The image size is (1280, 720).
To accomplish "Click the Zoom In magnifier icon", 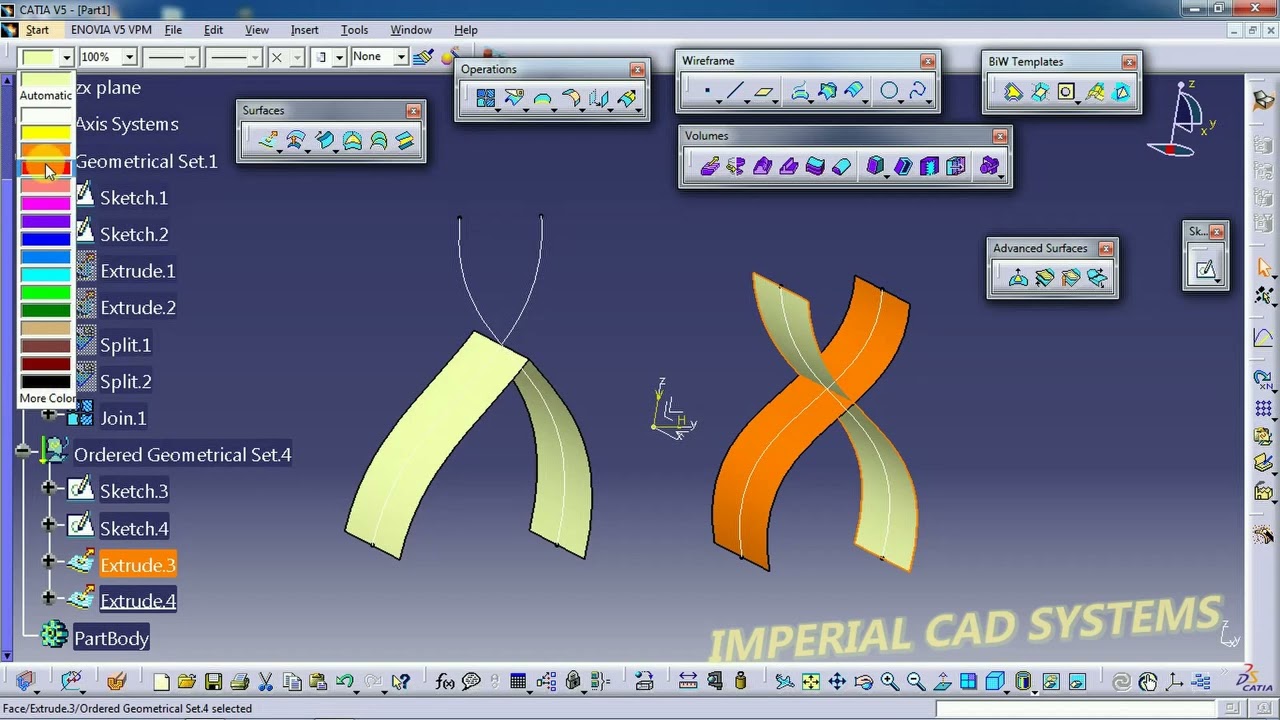I will pos(889,682).
